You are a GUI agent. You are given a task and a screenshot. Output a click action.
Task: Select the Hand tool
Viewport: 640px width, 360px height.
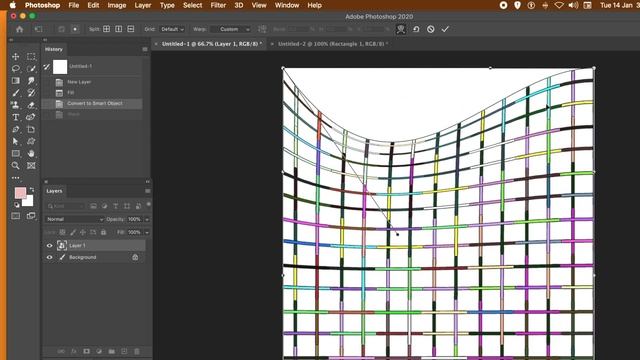31,153
